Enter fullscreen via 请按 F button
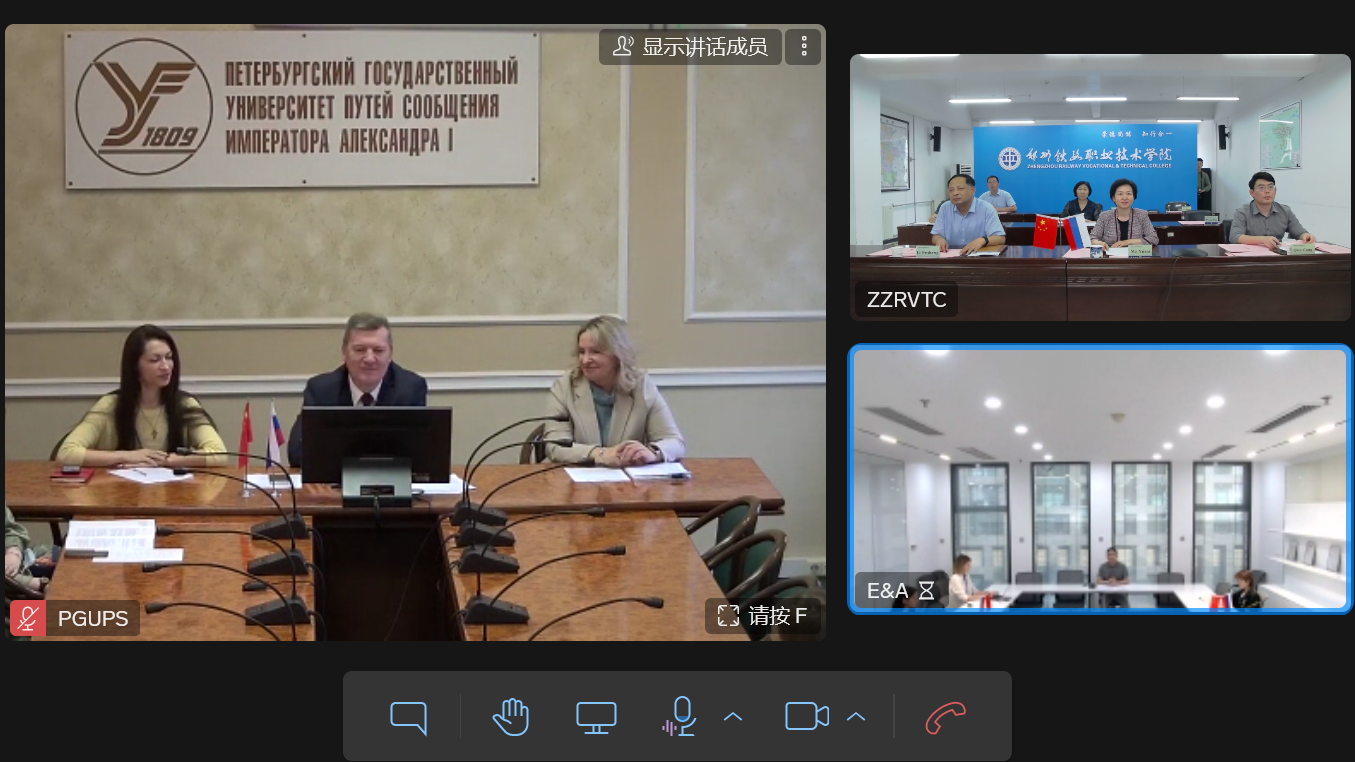This screenshot has height=762, width=1355. 763,616
